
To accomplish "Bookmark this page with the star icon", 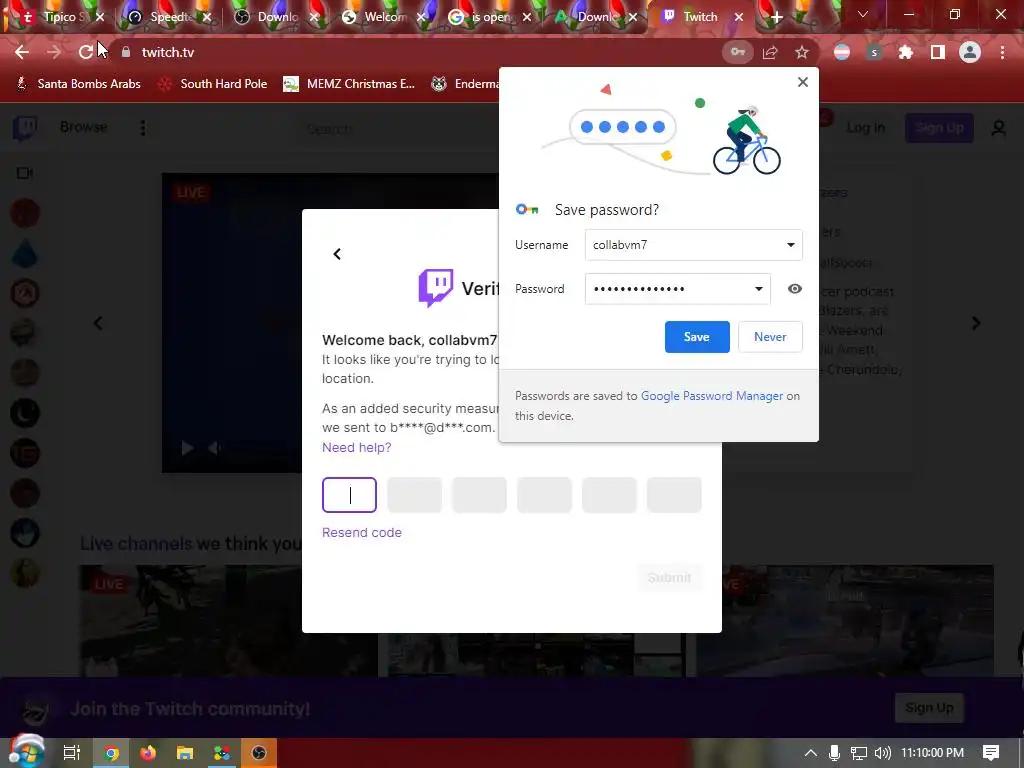I will tap(802, 52).
